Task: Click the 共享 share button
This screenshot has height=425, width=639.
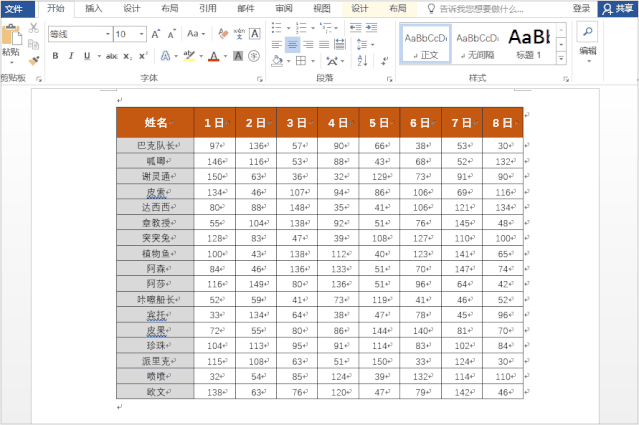Action: (x=618, y=9)
